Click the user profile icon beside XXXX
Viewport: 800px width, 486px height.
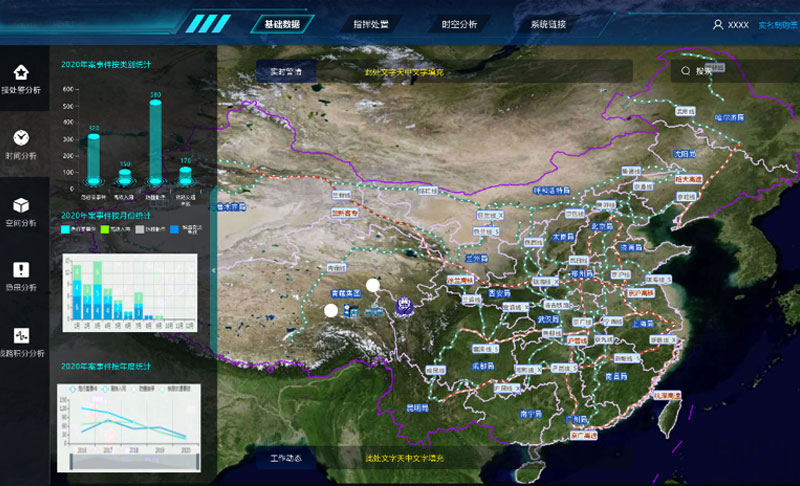[717, 24]
